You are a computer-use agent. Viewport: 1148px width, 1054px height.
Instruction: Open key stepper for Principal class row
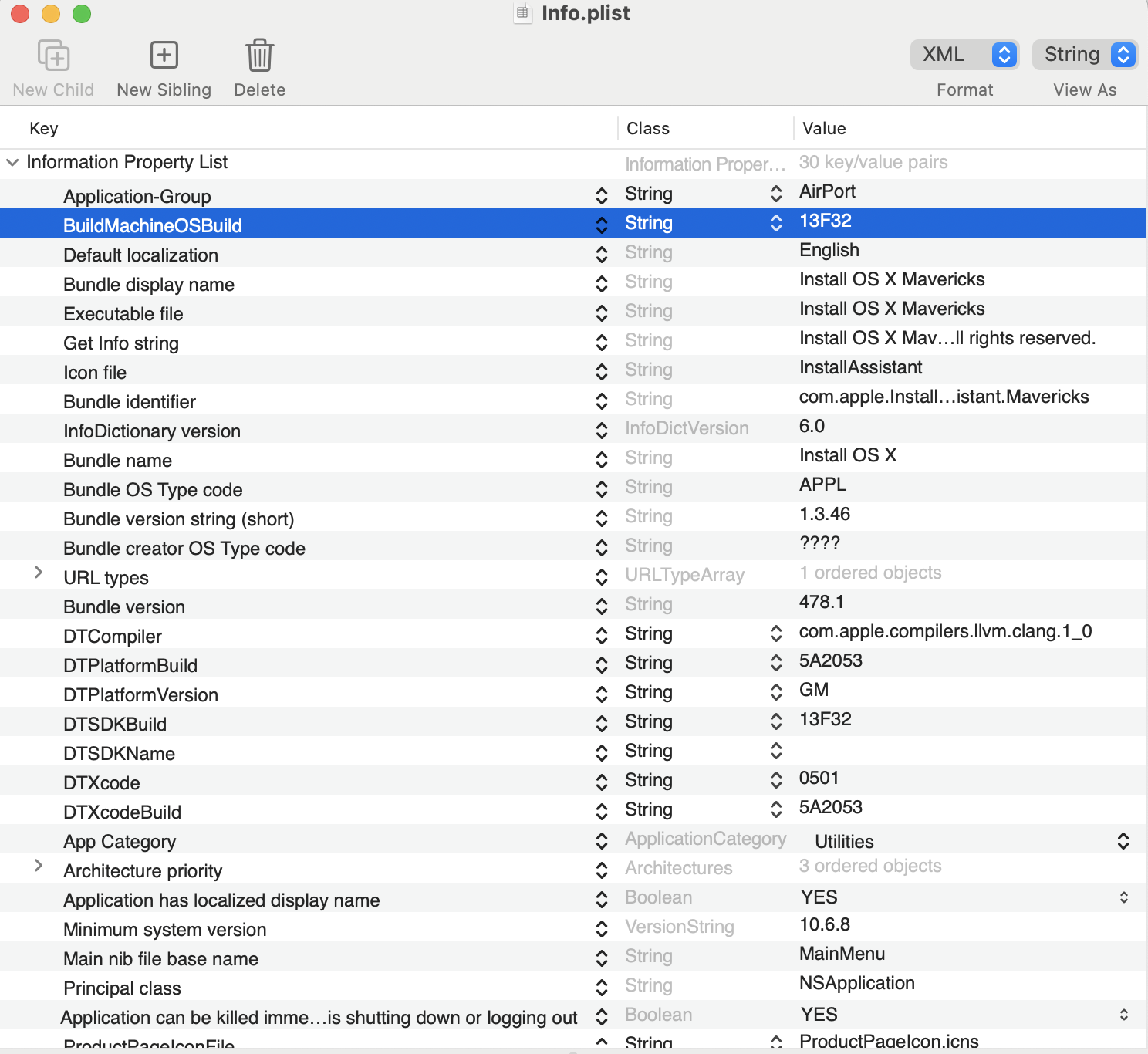pyautogui.click(x=602, y=988)
